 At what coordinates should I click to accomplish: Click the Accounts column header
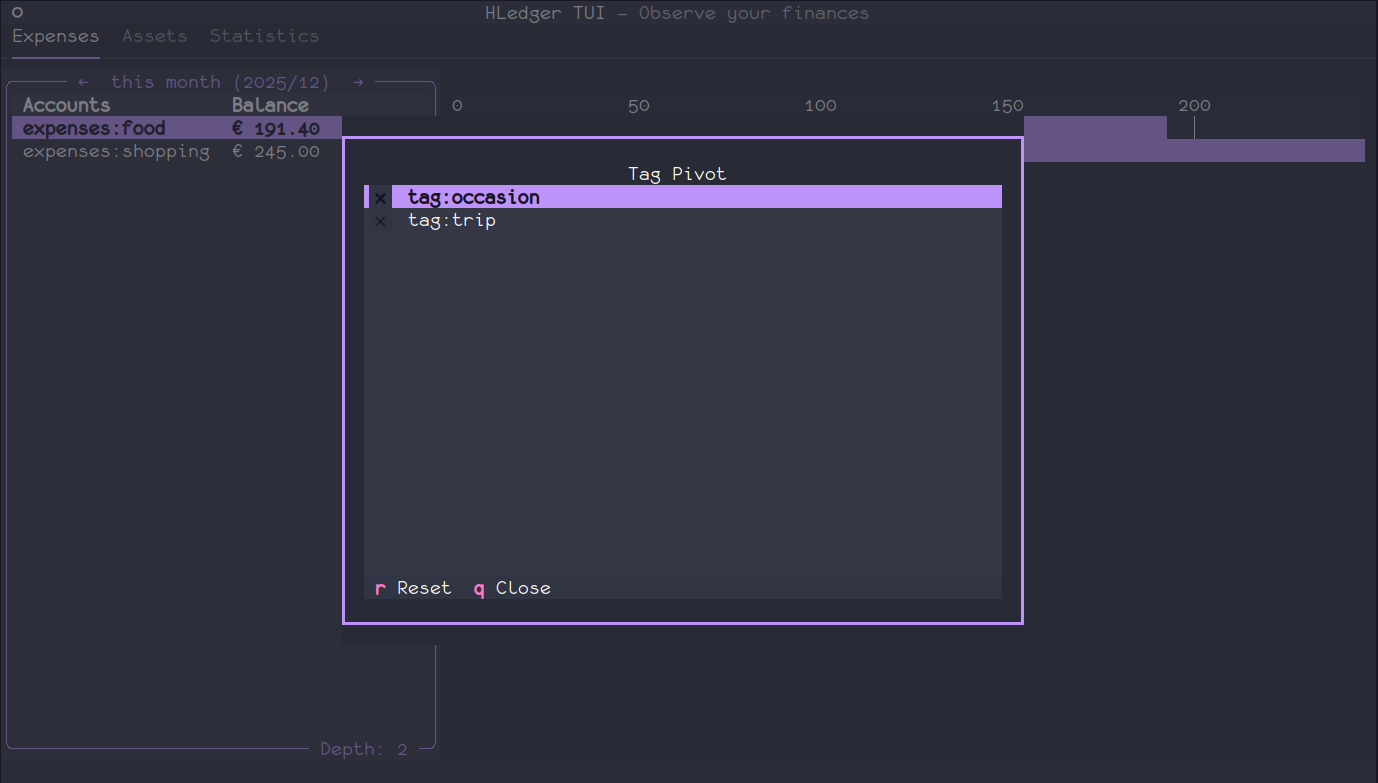(x=66, y=105)
